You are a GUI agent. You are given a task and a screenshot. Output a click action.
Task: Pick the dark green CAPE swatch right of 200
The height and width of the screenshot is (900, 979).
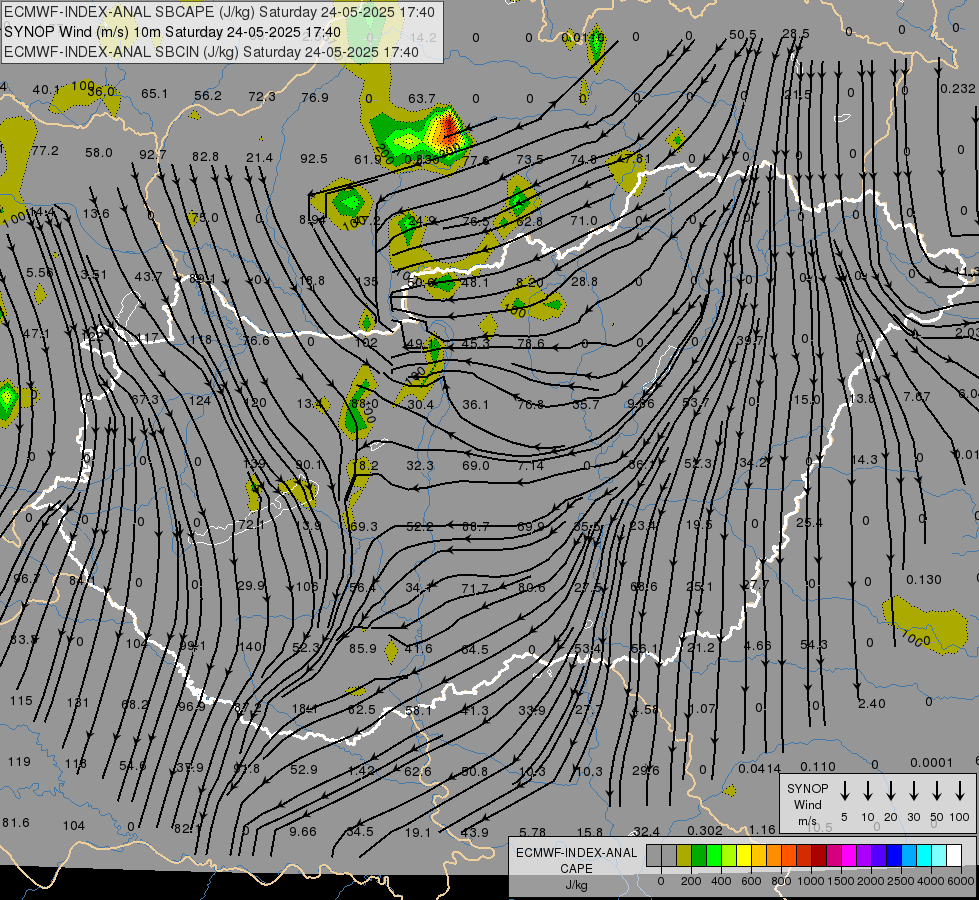[699, 856]
